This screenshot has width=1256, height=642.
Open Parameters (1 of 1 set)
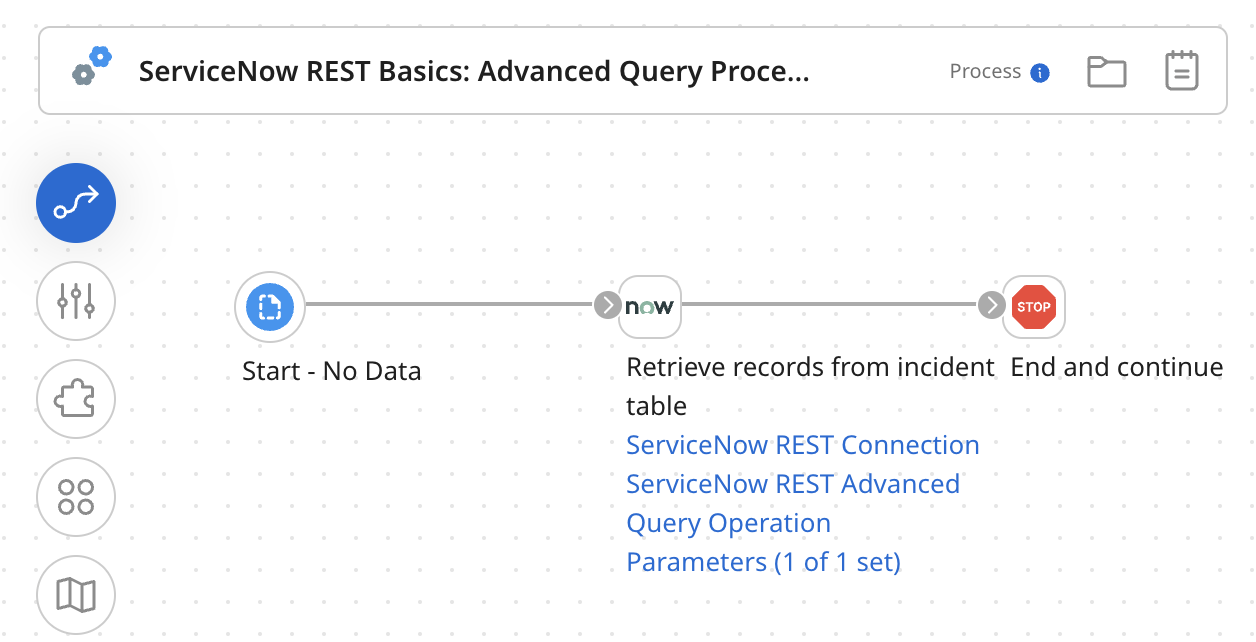coord(763,561)
